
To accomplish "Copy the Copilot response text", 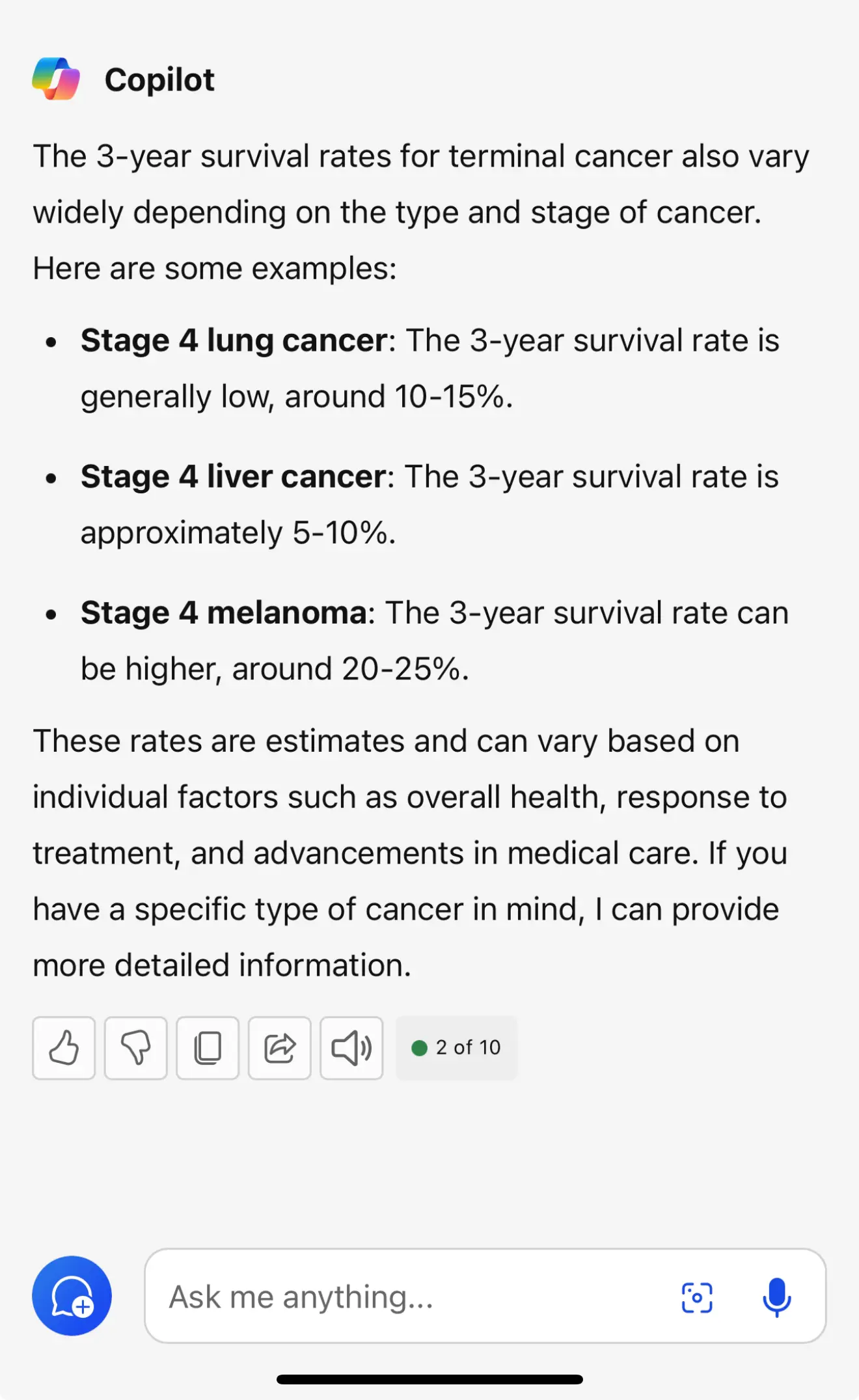I will click(208, 1048).
